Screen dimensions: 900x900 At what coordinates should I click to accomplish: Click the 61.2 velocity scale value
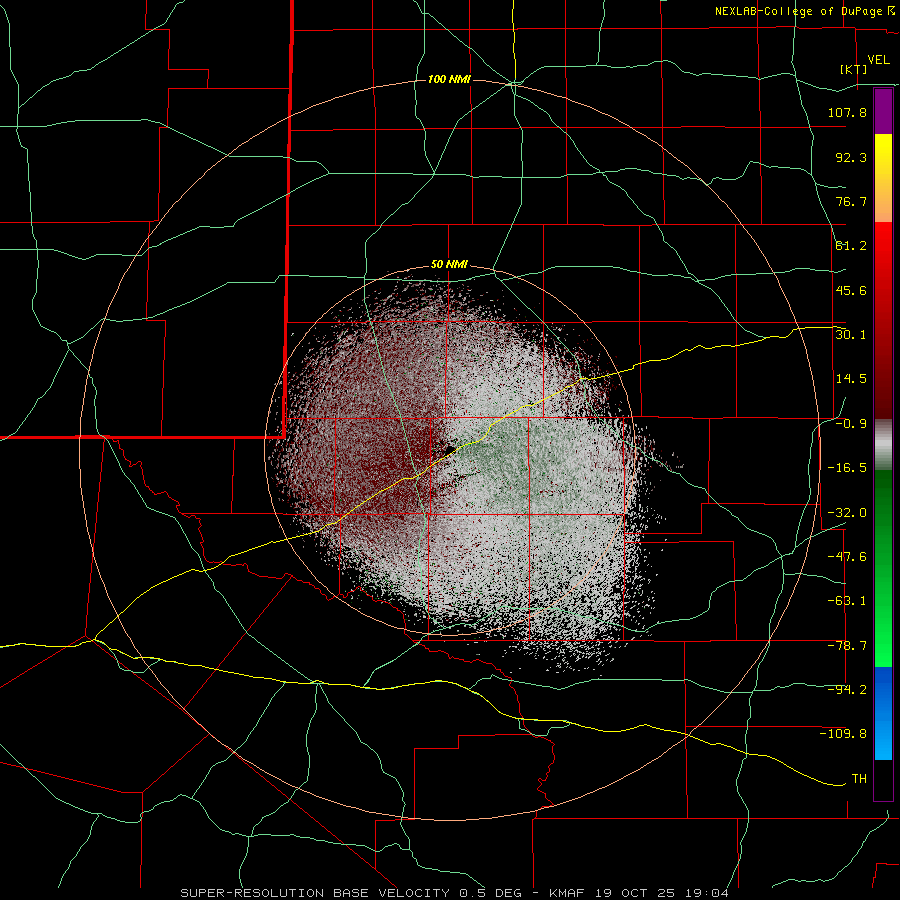[851, 246]
